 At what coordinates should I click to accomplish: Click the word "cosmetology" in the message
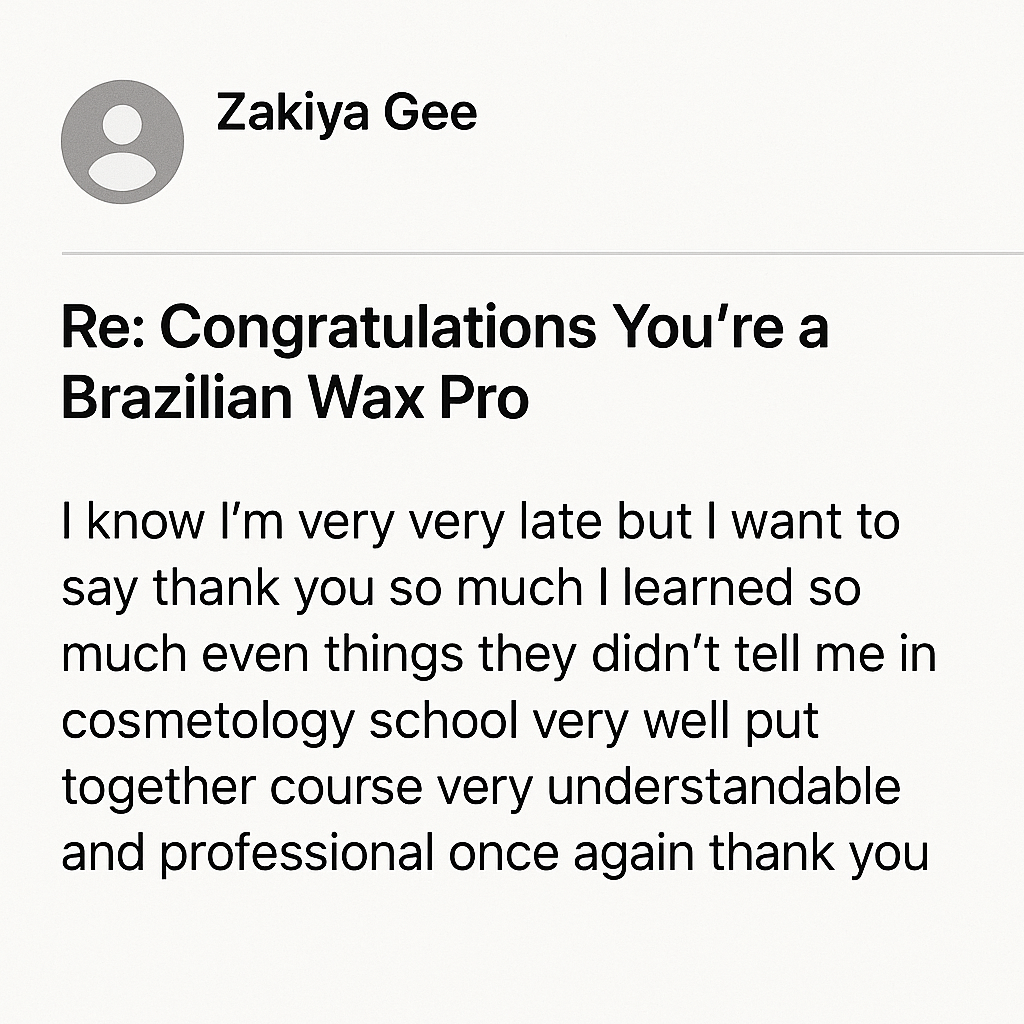click(x=208, y=722)
